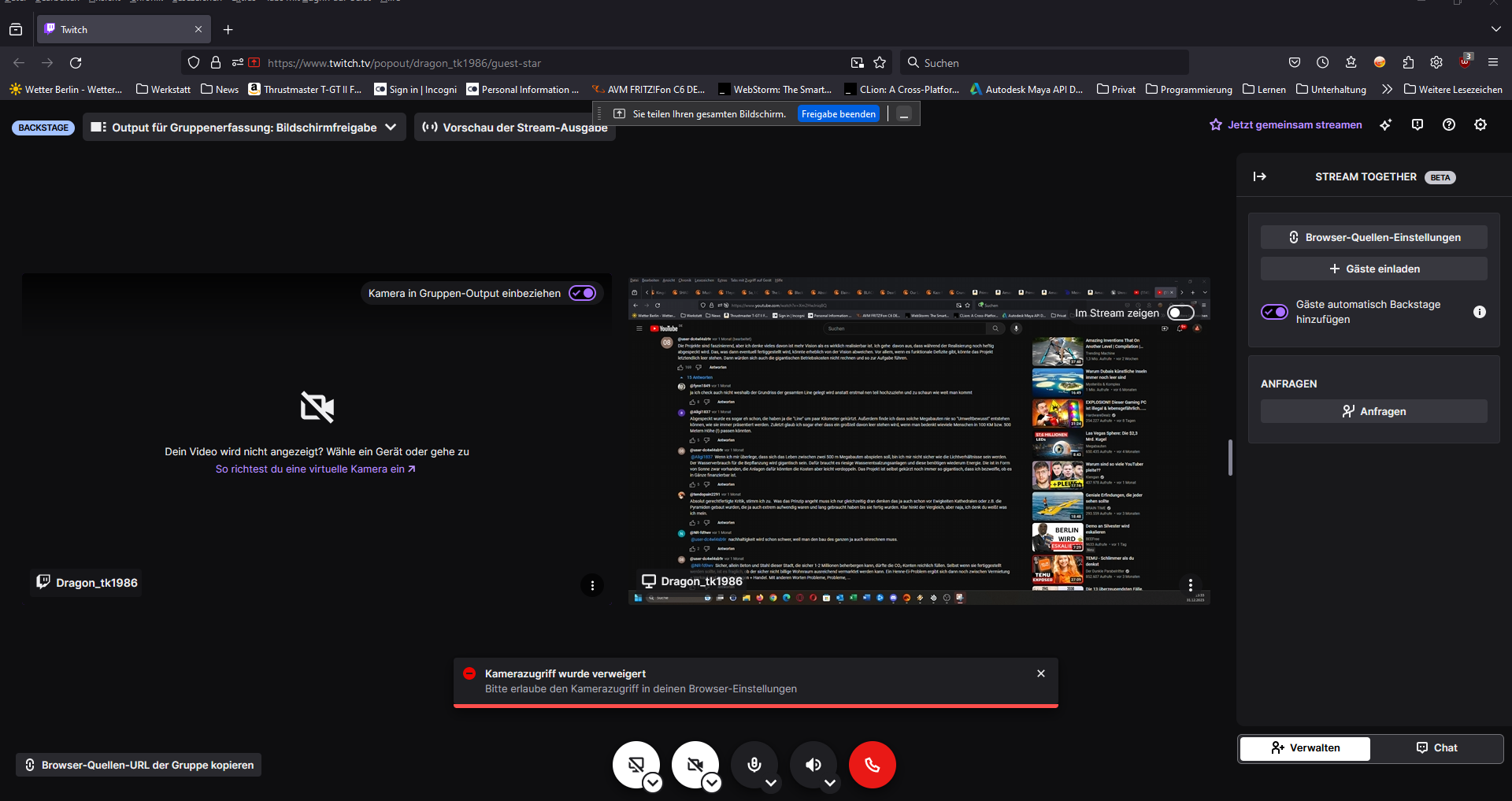Collapse the Stream Together side panel

(1260, 176)
